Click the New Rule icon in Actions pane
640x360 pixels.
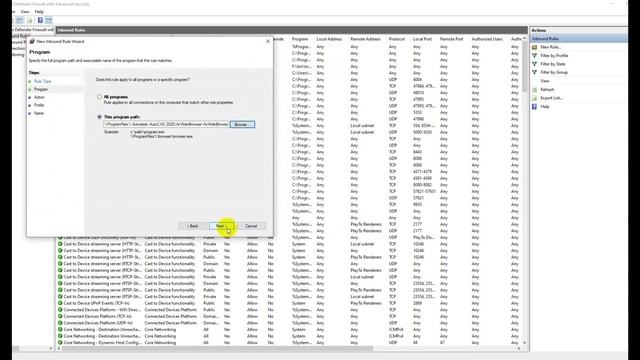tap(535, 47)
